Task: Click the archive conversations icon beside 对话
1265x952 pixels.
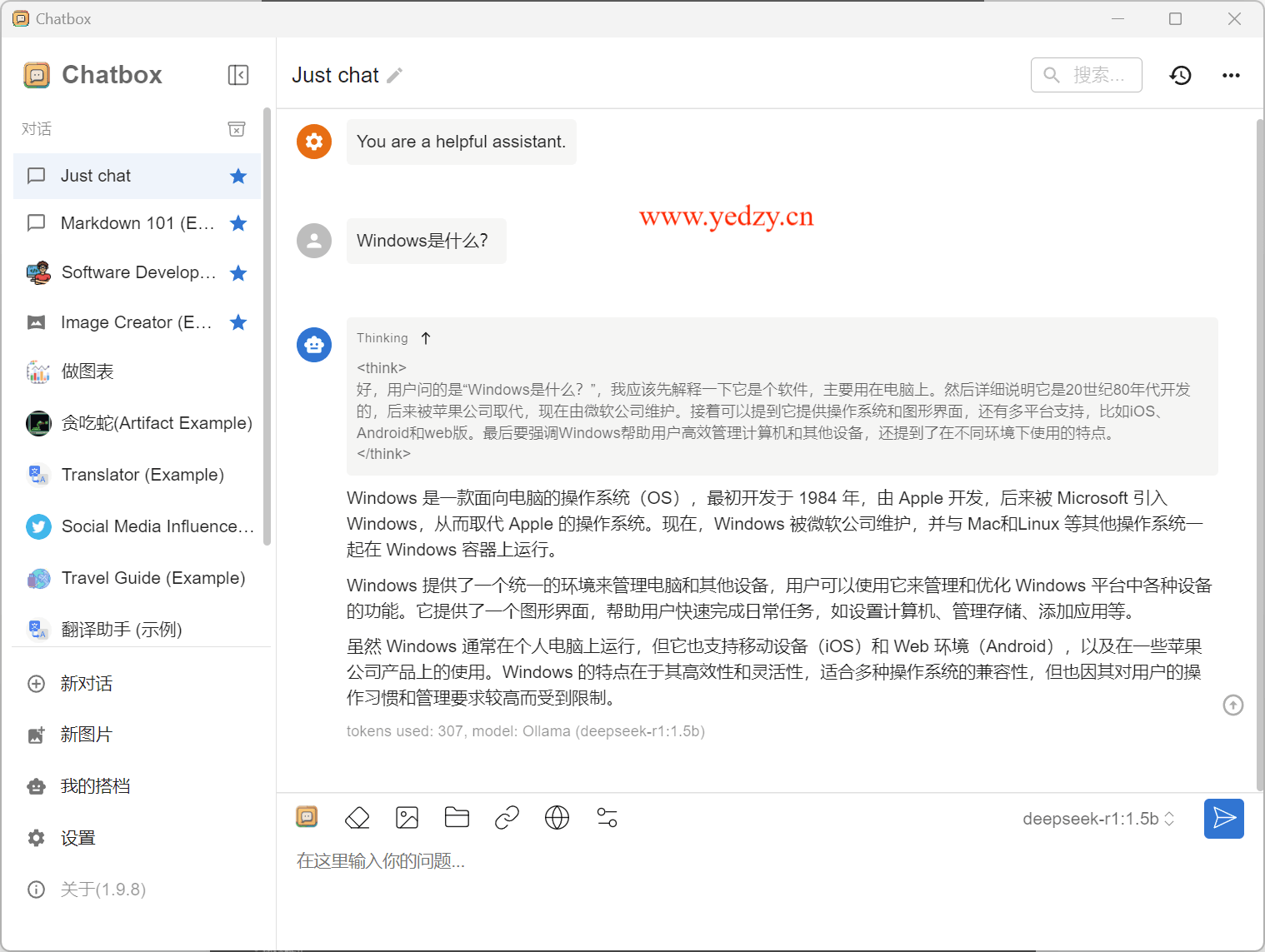Action: point(237,129)
